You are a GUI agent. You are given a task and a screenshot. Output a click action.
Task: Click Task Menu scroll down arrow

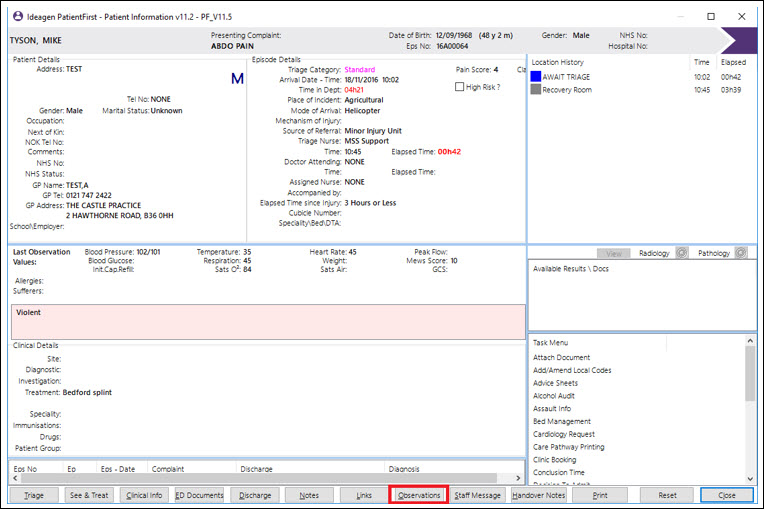[750, 479]
